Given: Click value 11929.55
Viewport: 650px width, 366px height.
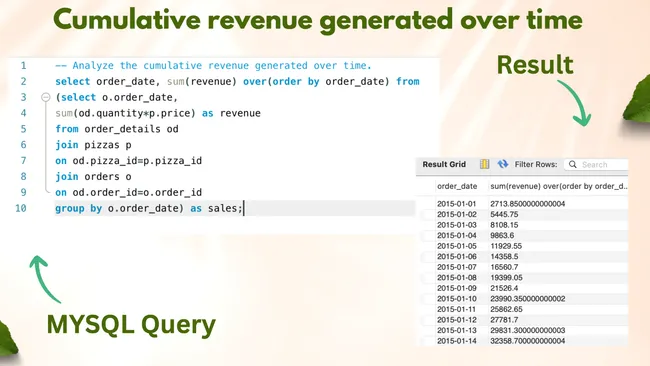Looking at the screenshot, I should pos(506,246).
